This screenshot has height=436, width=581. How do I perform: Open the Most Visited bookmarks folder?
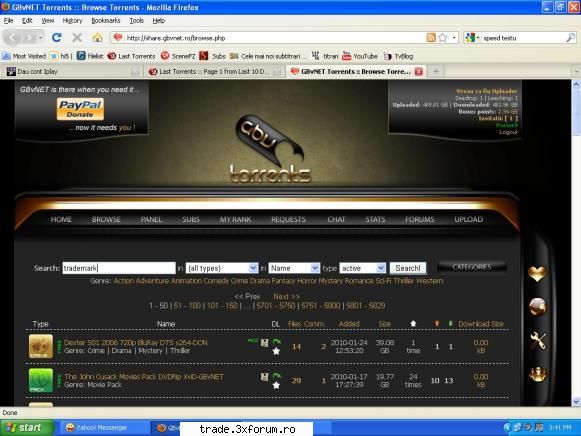pos(24,56)
